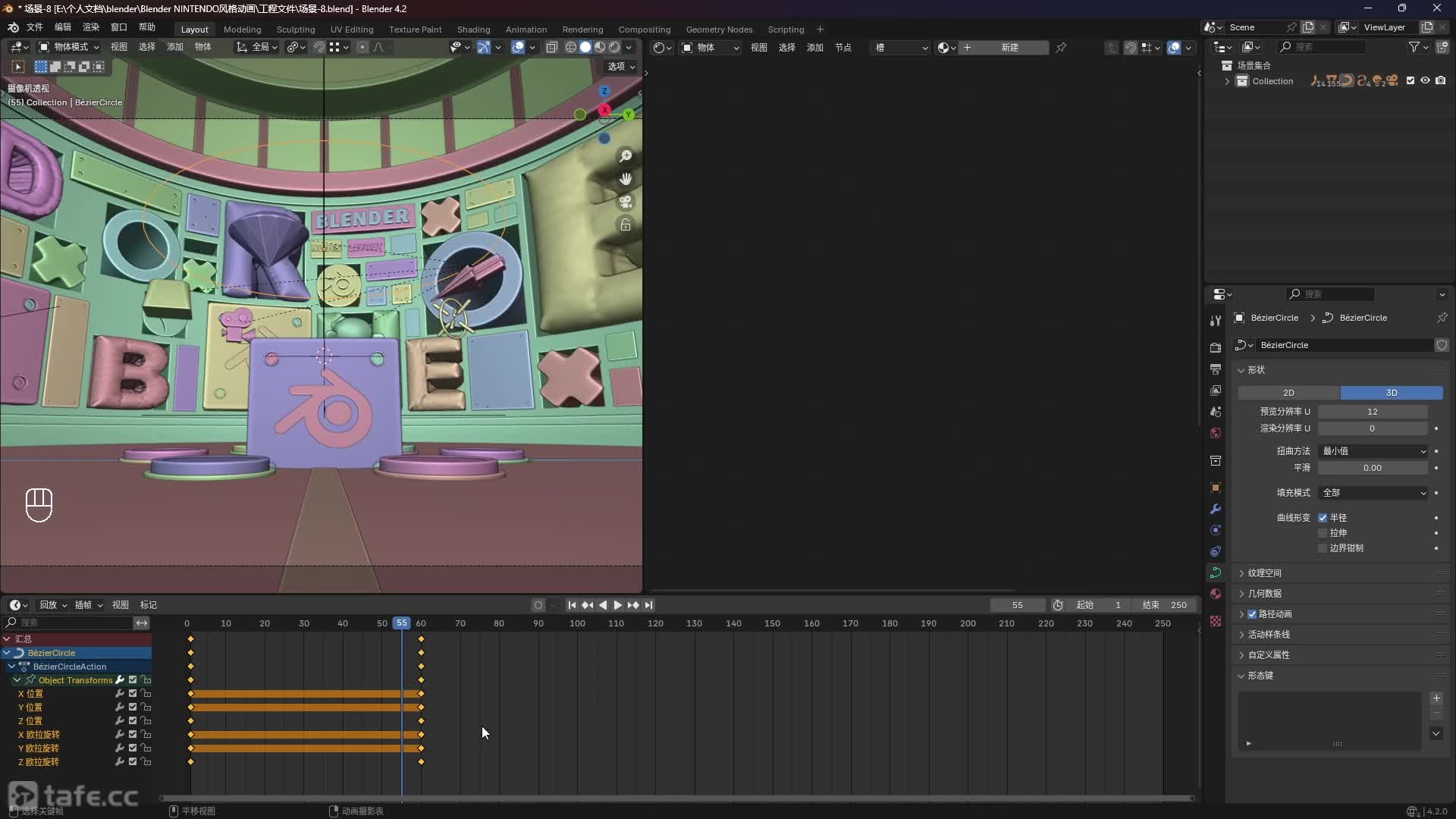Click the pin icon in properties breadcrumb
The height and width of the screenshot is (819, 1456).
[1442, 318]
